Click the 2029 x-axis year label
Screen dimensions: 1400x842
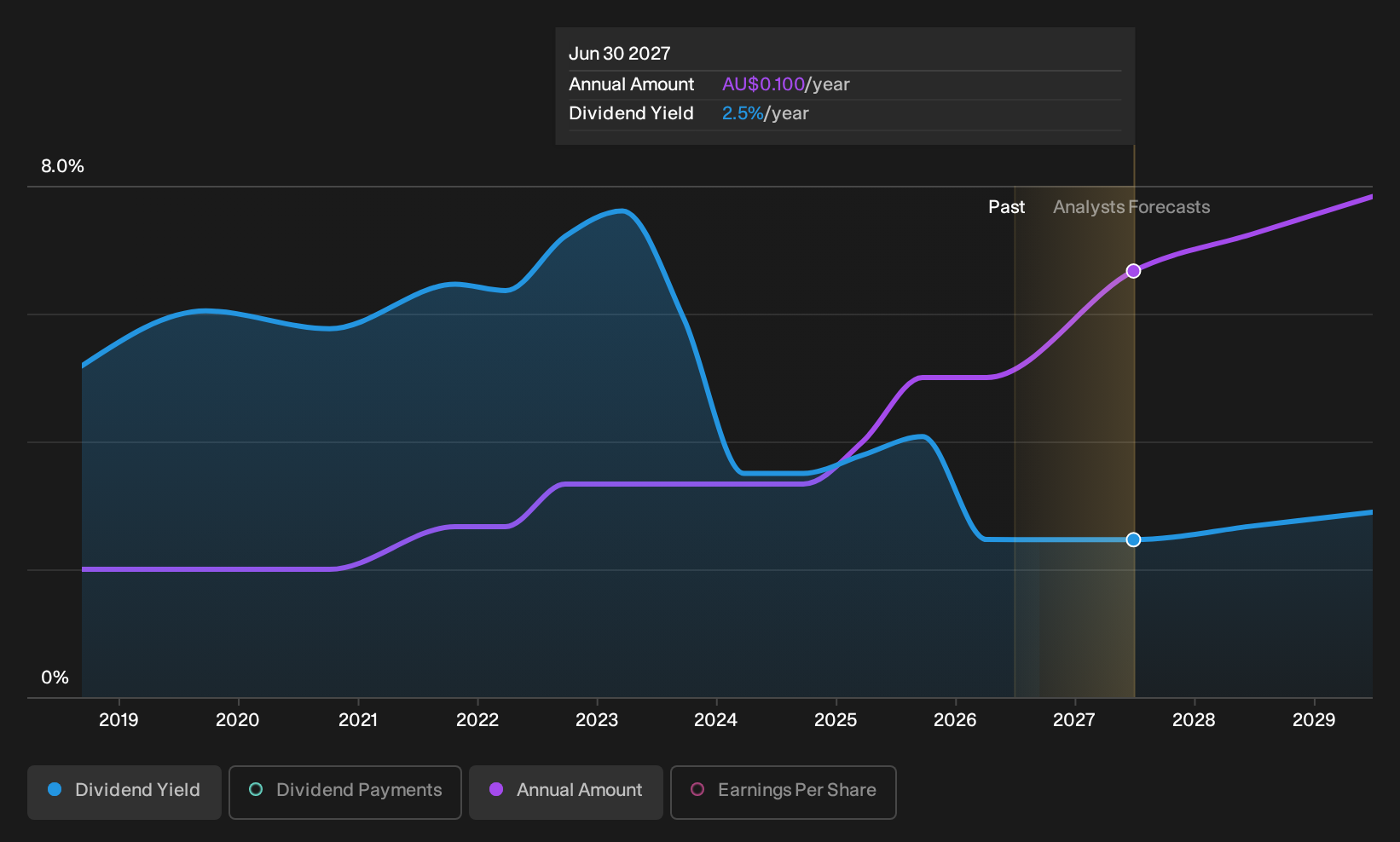tap(1314, 720)
